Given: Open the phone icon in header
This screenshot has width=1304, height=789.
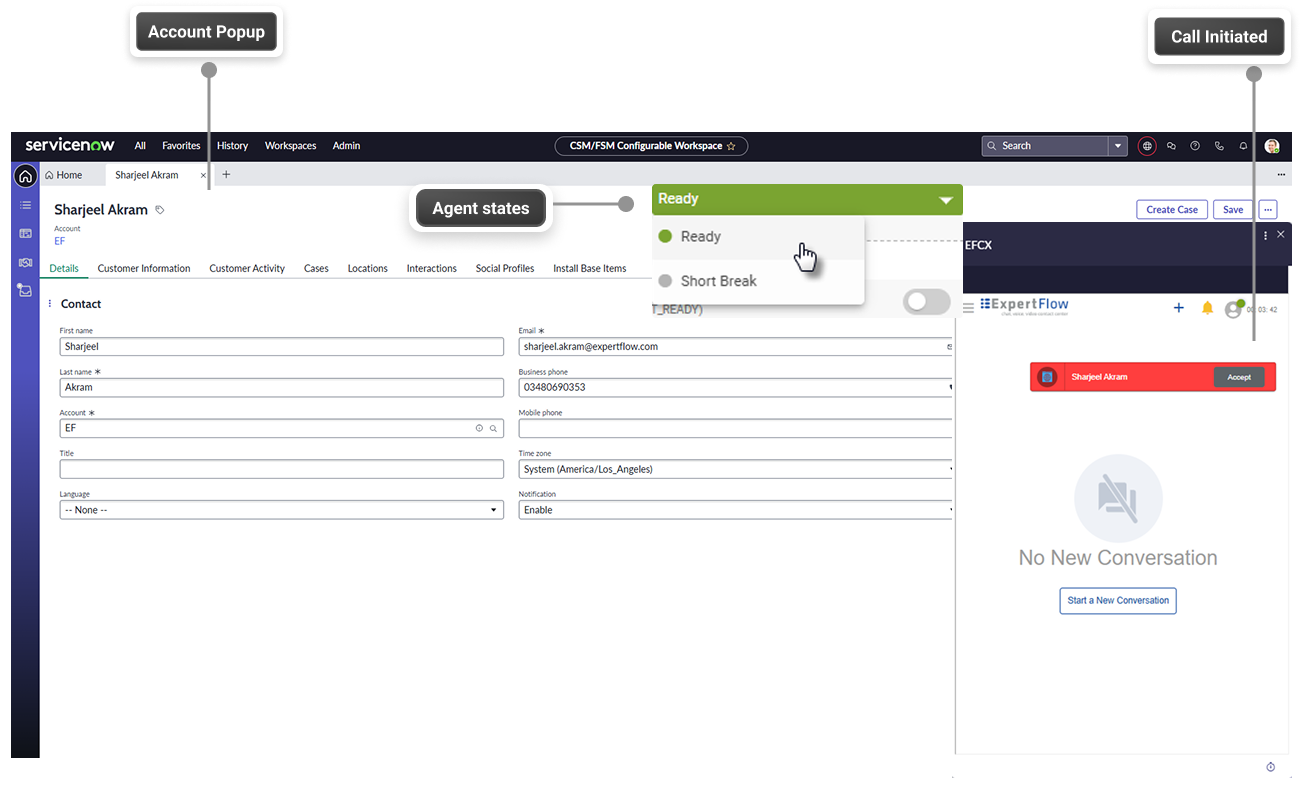Looking at the screenshot, I should [1219, 146].
